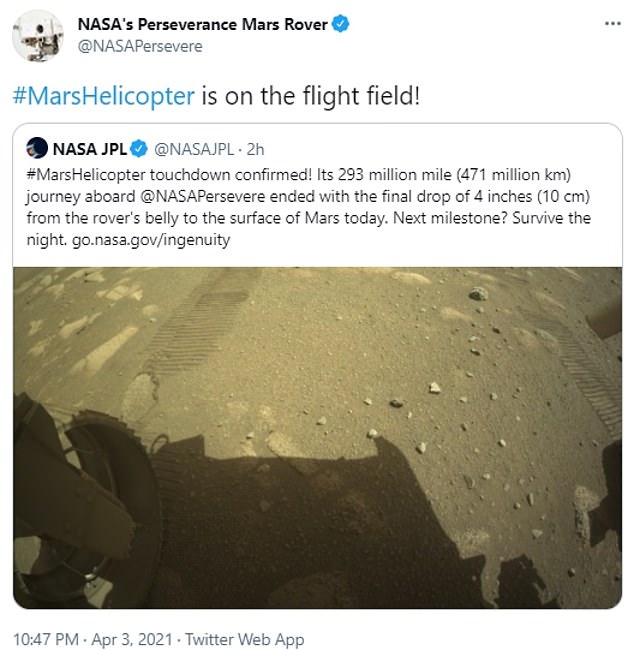
Task: Open the @NASAJPL handle in quoted tweet
Action: coord(194,149)
